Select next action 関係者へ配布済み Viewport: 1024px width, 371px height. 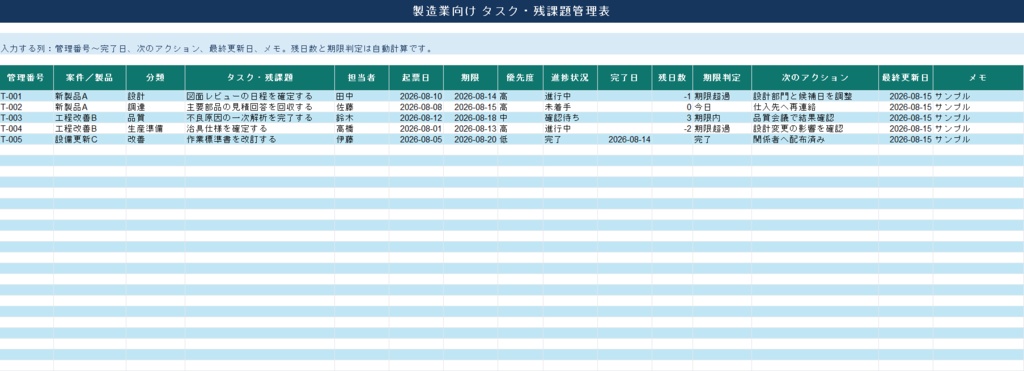pos(814,139)
